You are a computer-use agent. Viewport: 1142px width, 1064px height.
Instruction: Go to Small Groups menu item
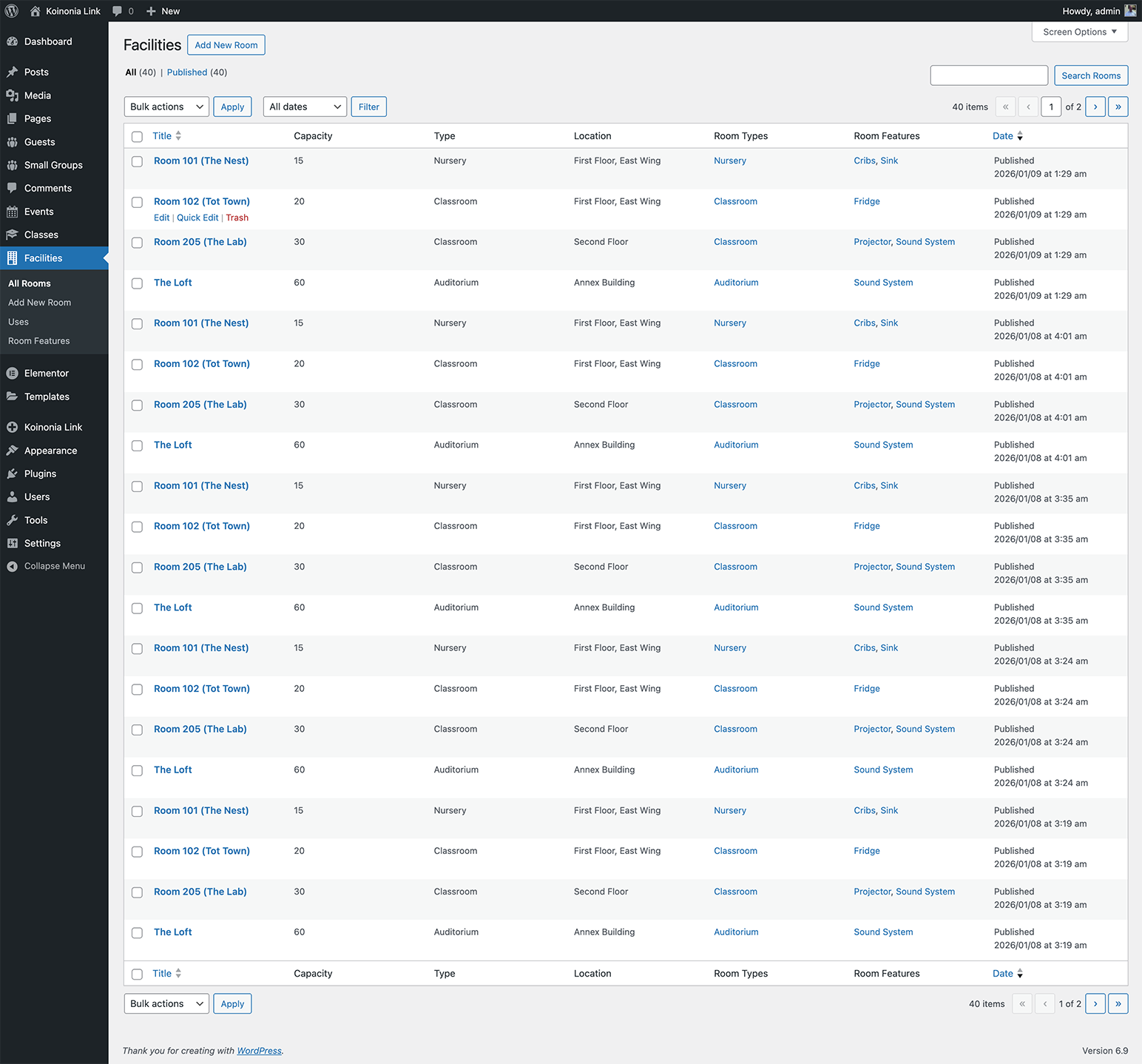click(x=53, y=165)
